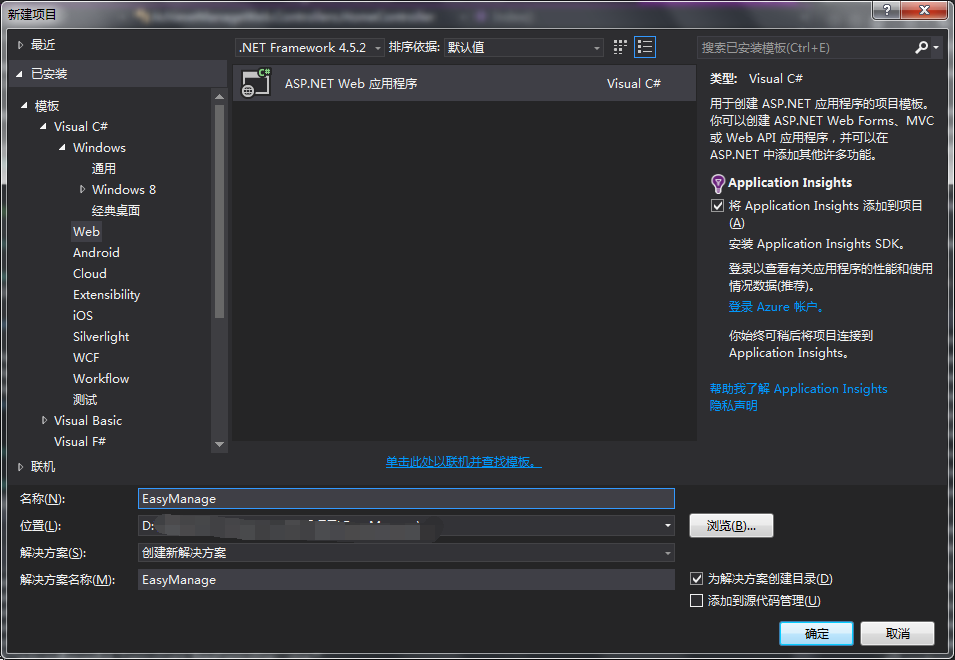Select the ASP.NET Web 应用程序 row text
955x660 pixels.
(x=351, y=83)
